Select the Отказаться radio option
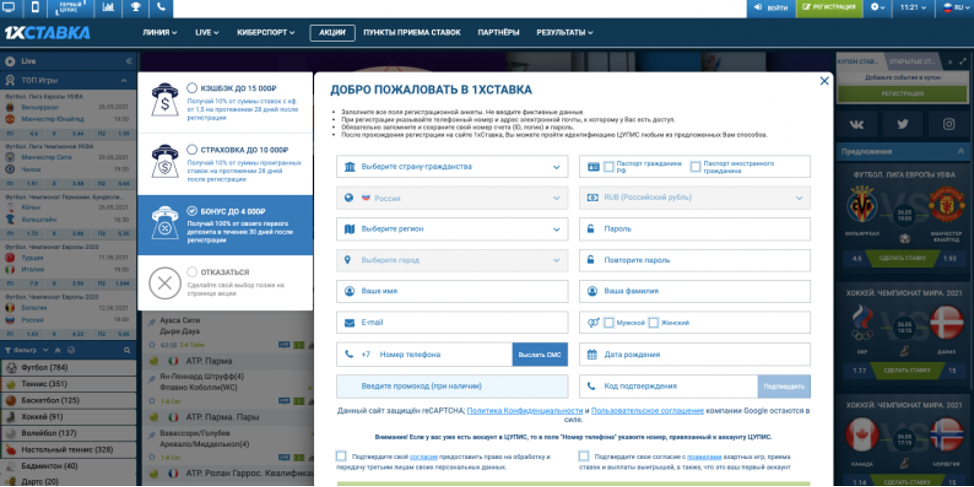This screenshot has height=487, width=974. coord(192,272)
